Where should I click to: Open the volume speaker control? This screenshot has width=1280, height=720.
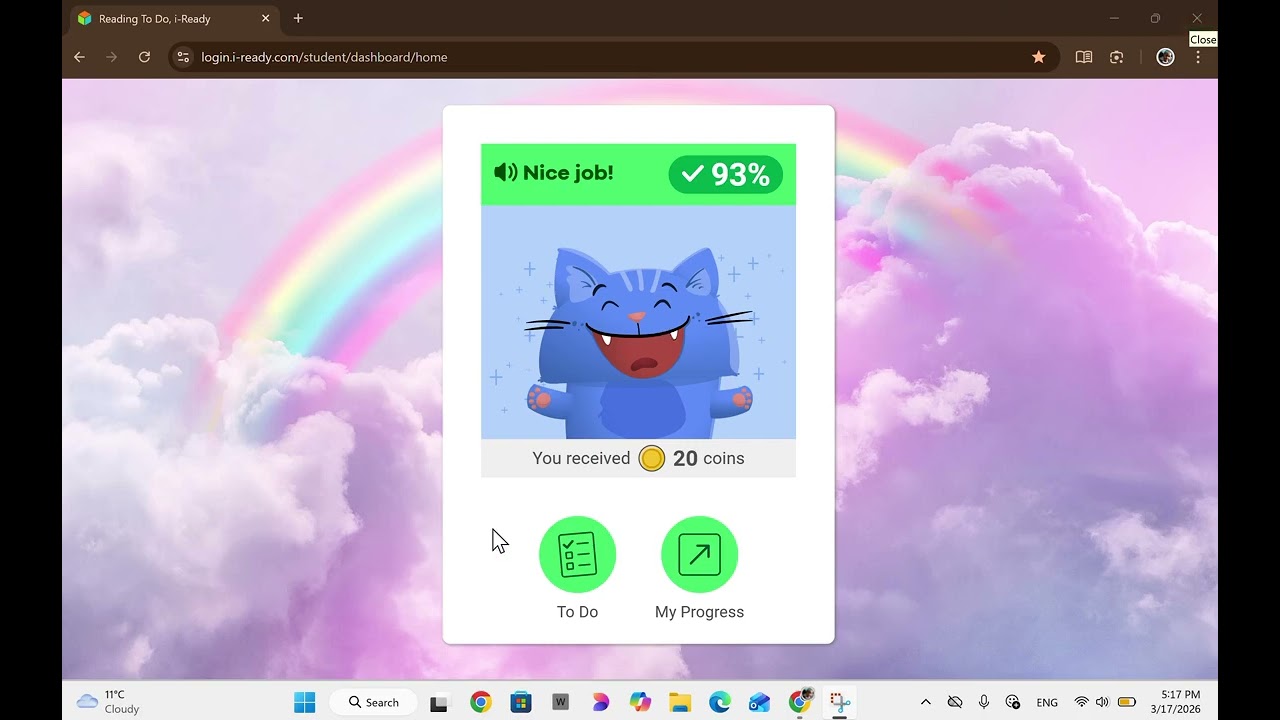tap(1102, 702)
